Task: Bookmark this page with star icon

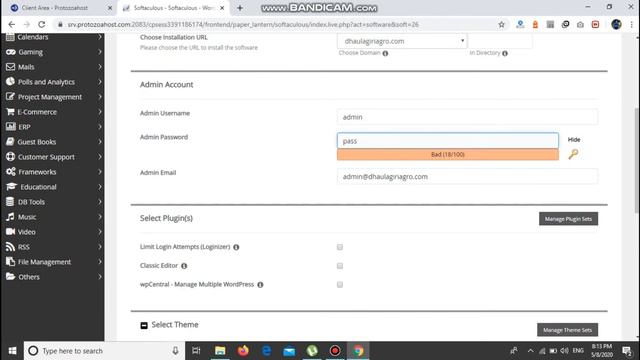Action: (501, 24)
